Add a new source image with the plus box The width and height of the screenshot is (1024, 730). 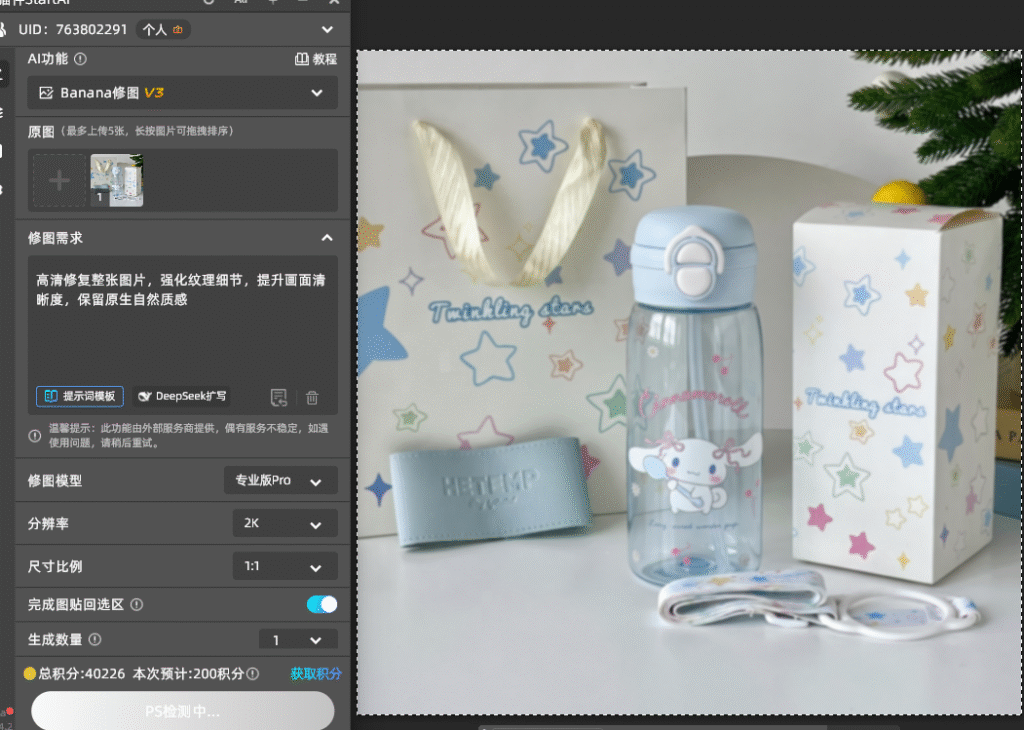(59, 180)
